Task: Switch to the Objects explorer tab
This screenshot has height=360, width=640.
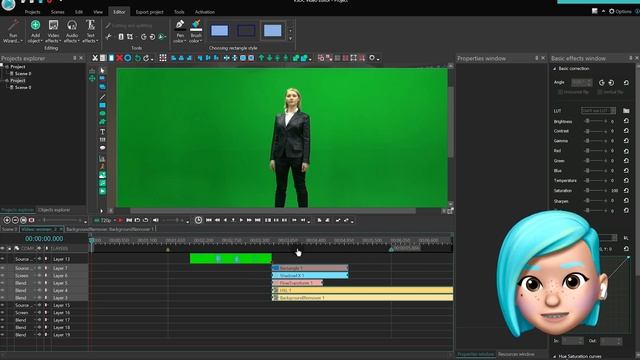Action: point(54,210)
